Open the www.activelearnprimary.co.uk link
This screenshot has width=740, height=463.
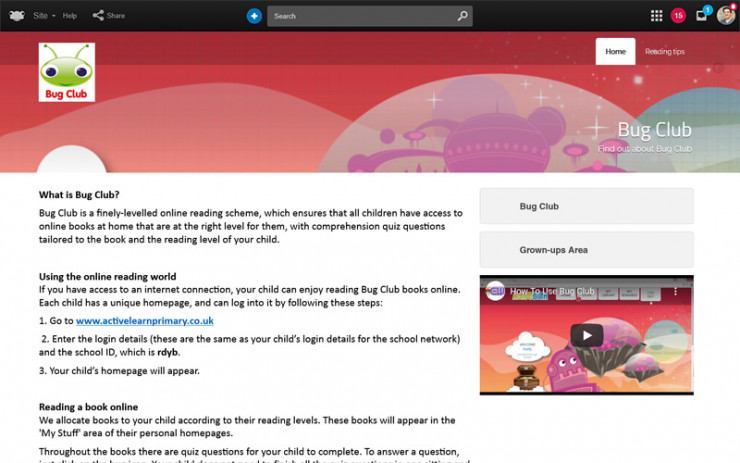coord(145,321)
